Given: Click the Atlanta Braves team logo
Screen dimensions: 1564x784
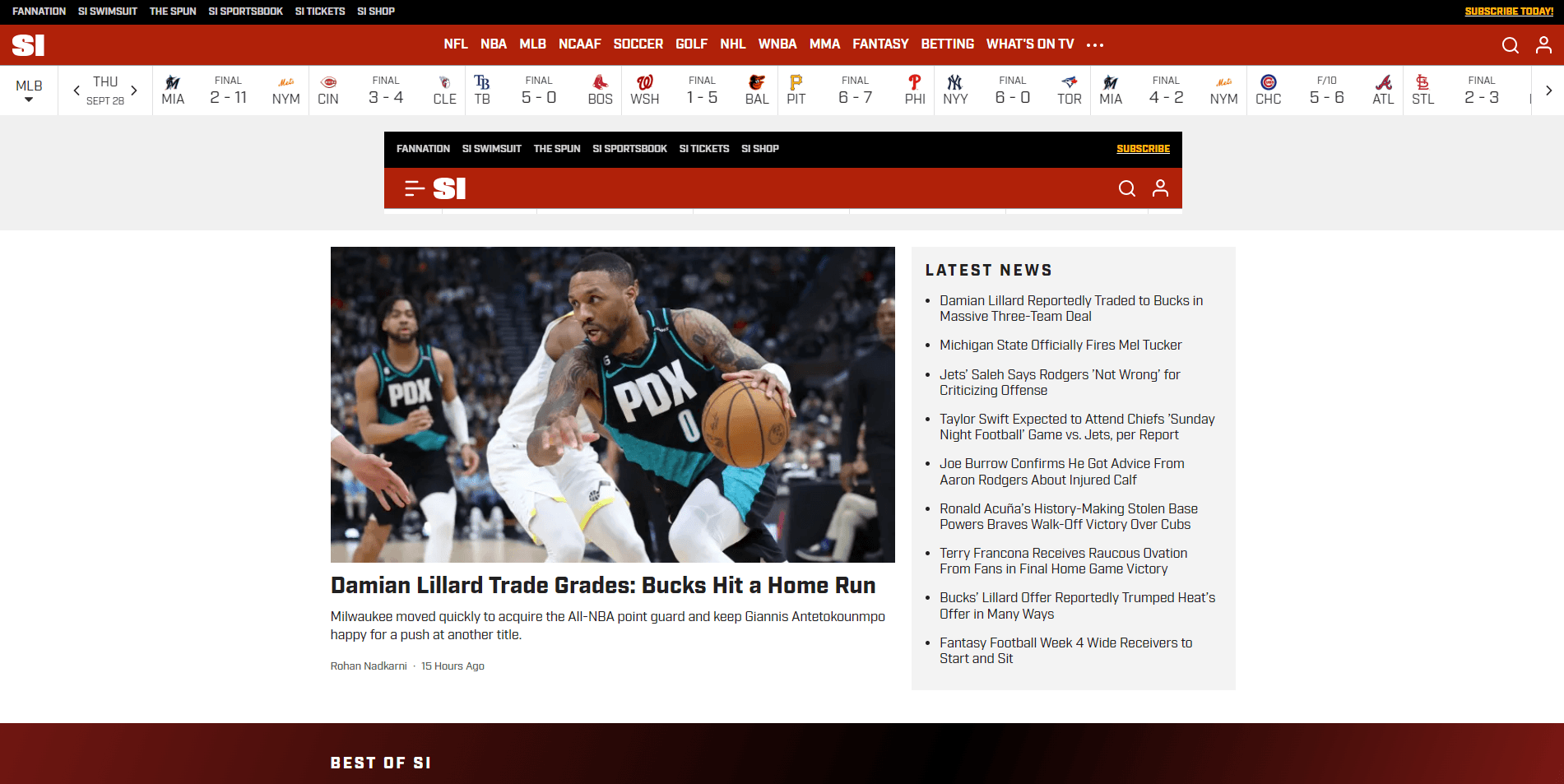Looking at the screenshot, I should pos(1384,82).
